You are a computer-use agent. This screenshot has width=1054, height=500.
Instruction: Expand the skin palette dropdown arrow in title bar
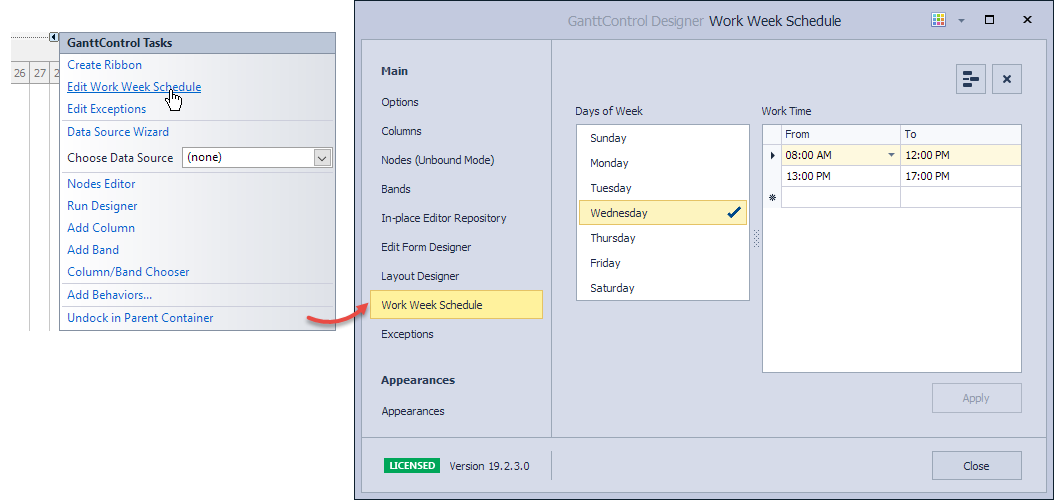(x=961, y=21)
